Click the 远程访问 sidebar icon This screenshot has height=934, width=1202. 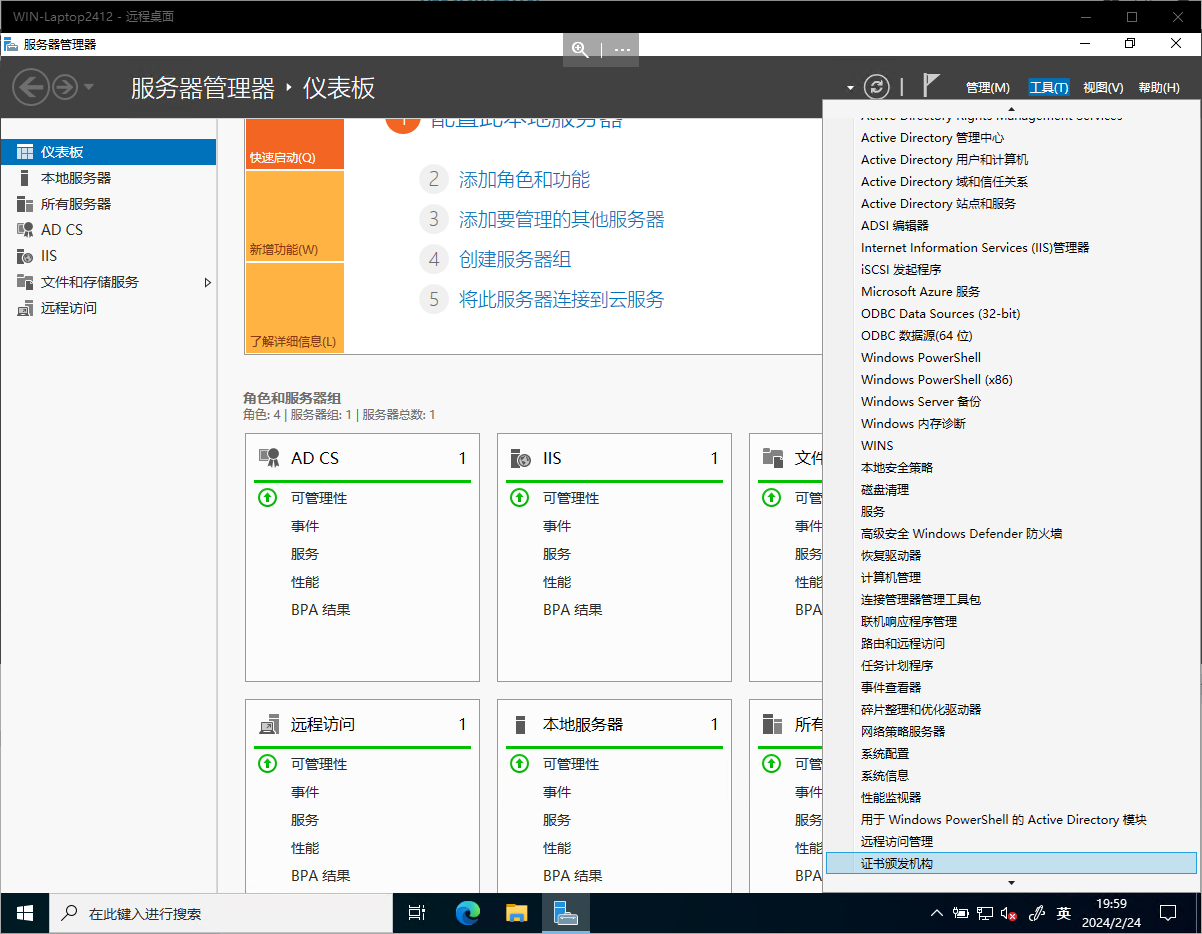(x=25, y=308)
